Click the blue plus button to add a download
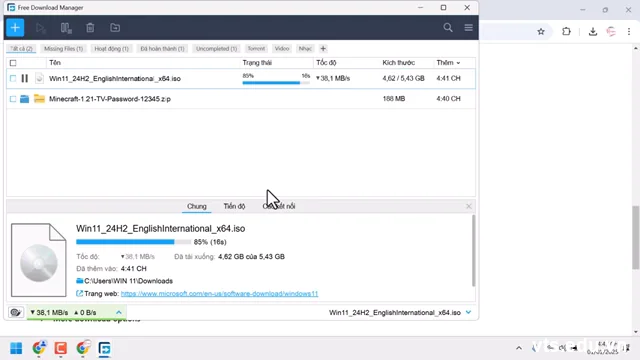 [x=15, y=28]
